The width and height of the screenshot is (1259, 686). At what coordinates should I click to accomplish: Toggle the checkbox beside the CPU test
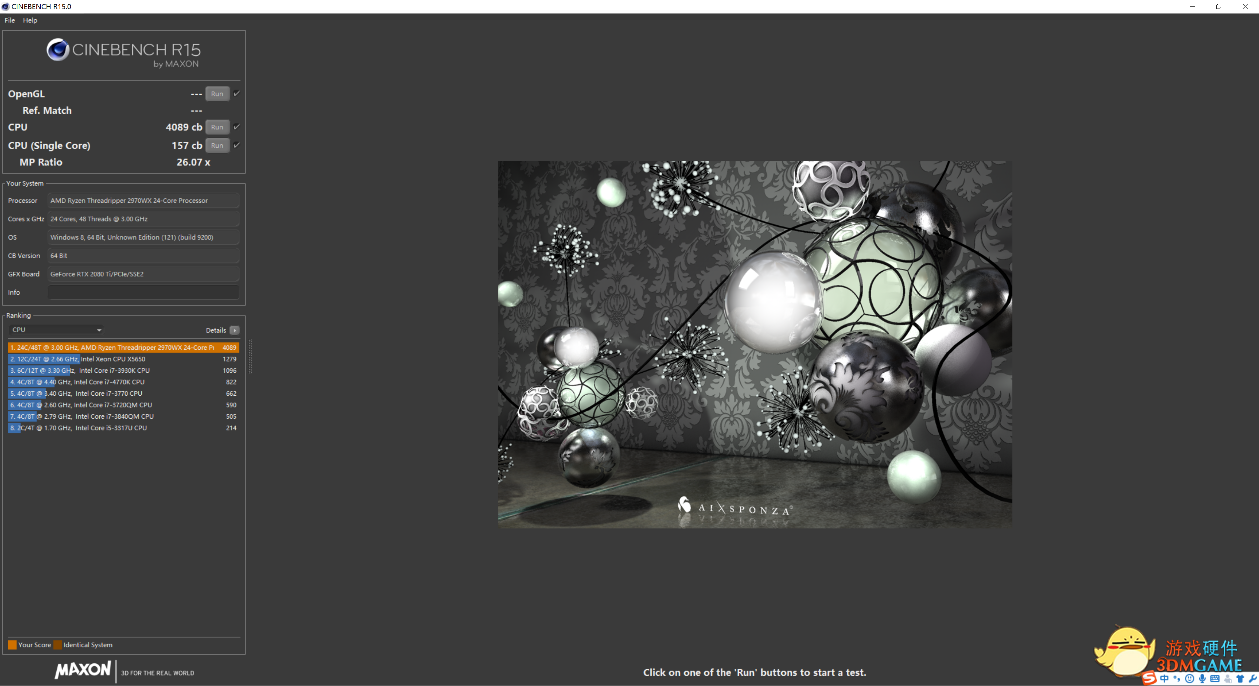pyautogui.click(x=237, y=127)
